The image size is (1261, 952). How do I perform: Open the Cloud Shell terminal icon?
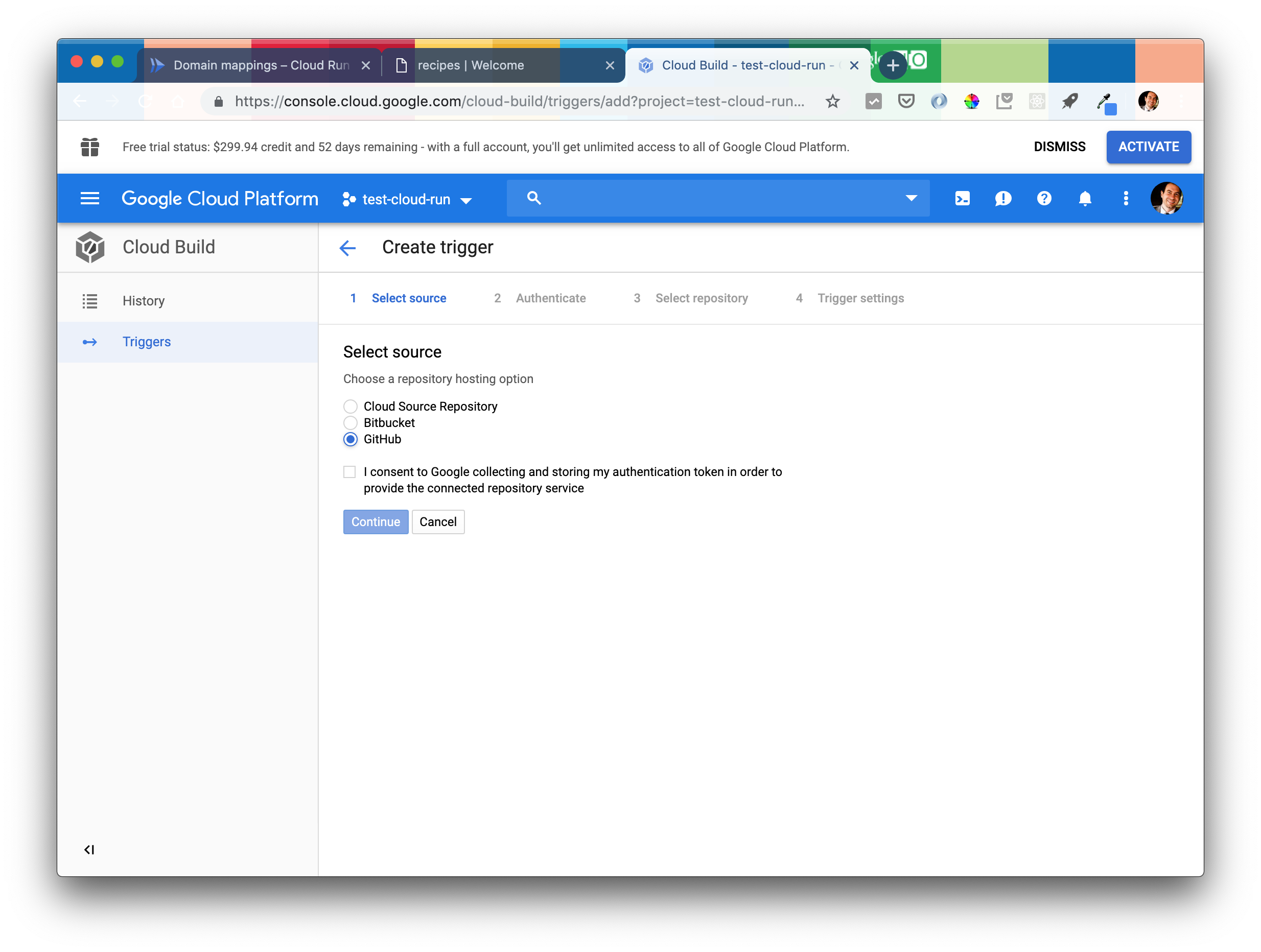click(x=962, y=198)
